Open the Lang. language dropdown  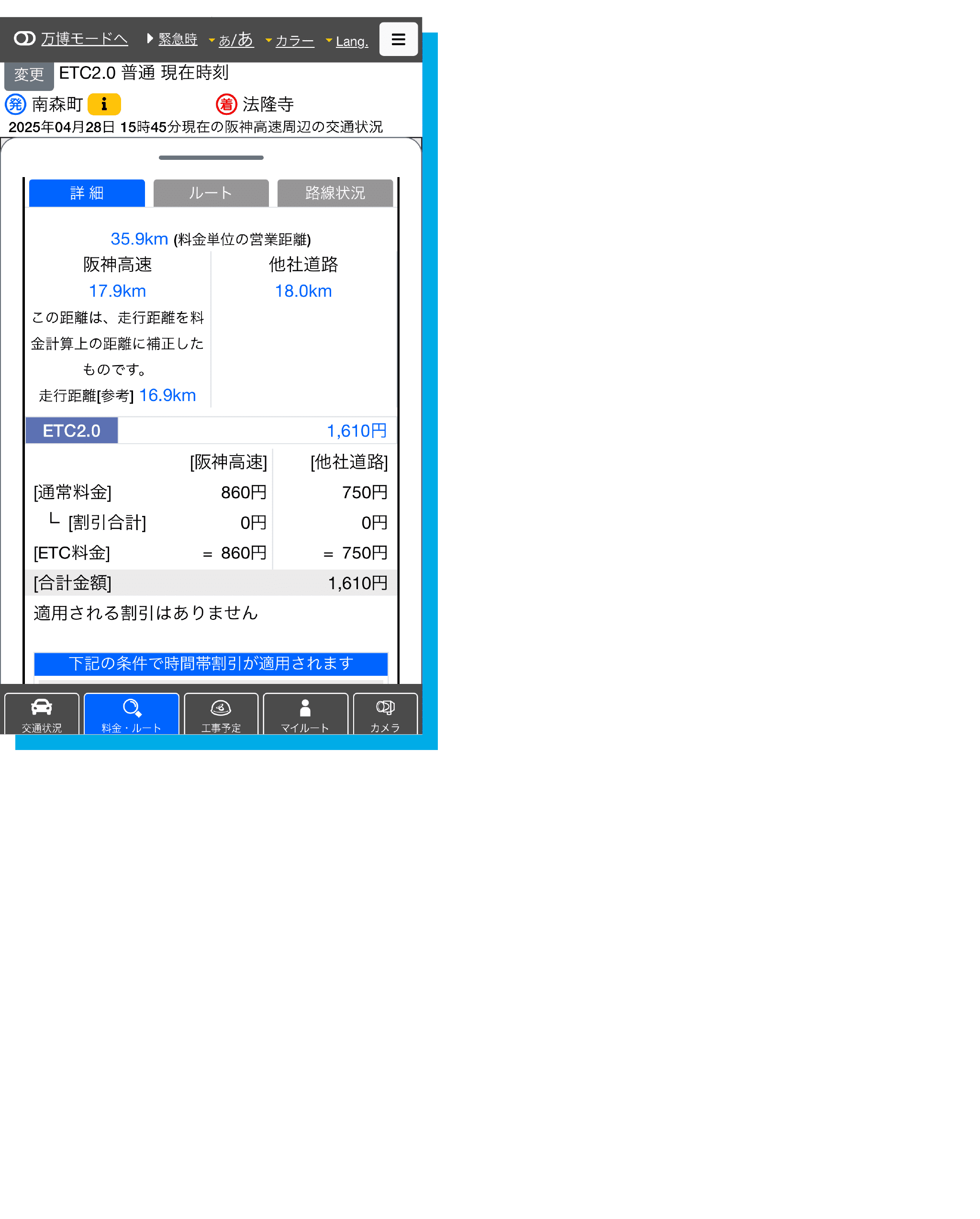click(x=347, y=41)
